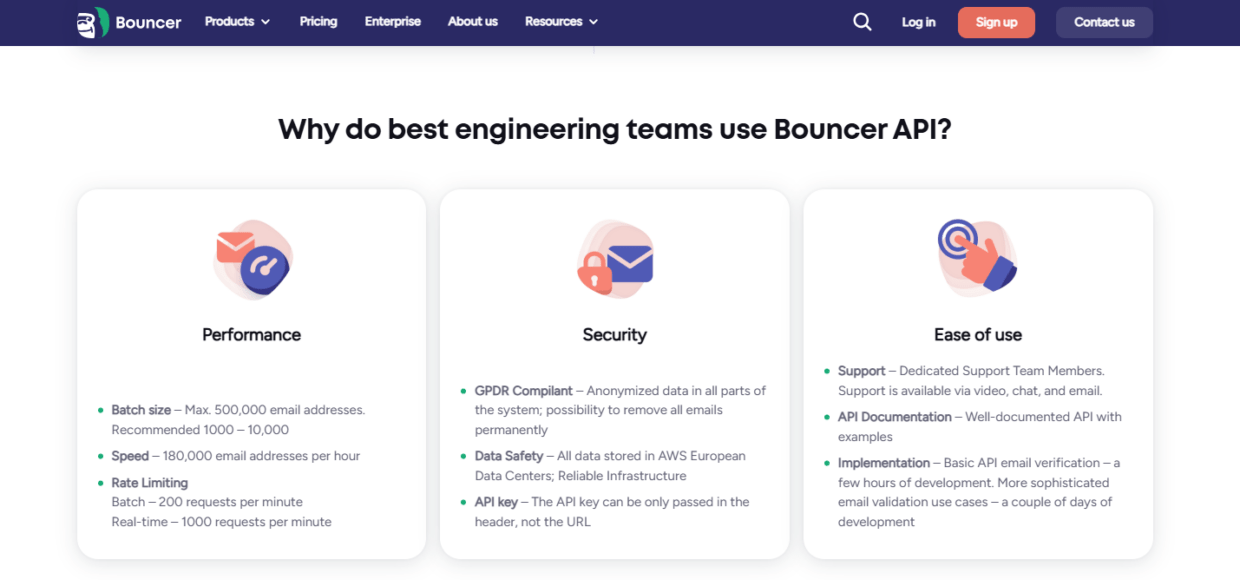Click the GPDR Compliant bullet text
Viewport: 1240px width, 580px height.
(x=523, y=391)
